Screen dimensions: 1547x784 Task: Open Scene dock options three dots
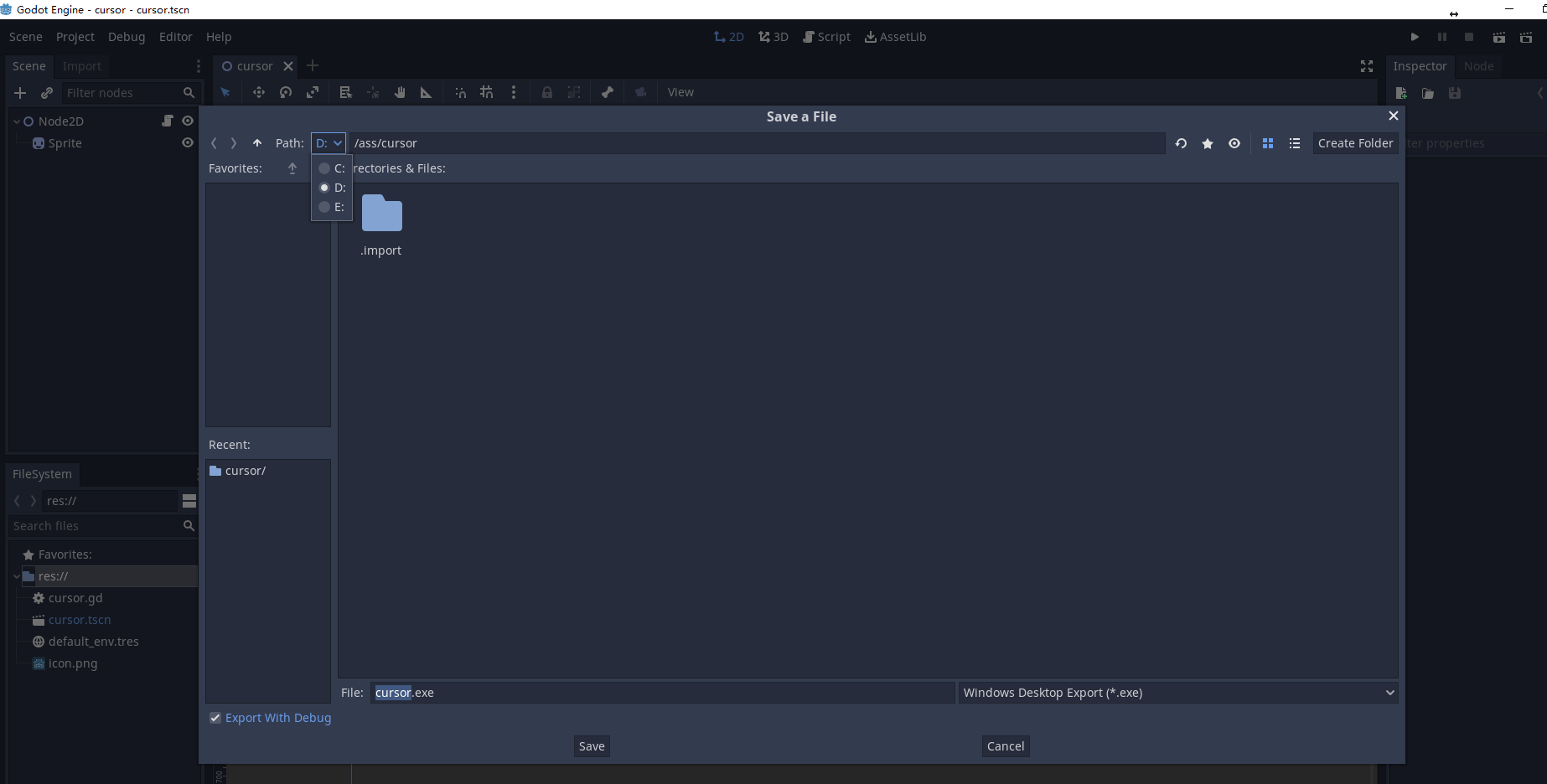[199, 66]
